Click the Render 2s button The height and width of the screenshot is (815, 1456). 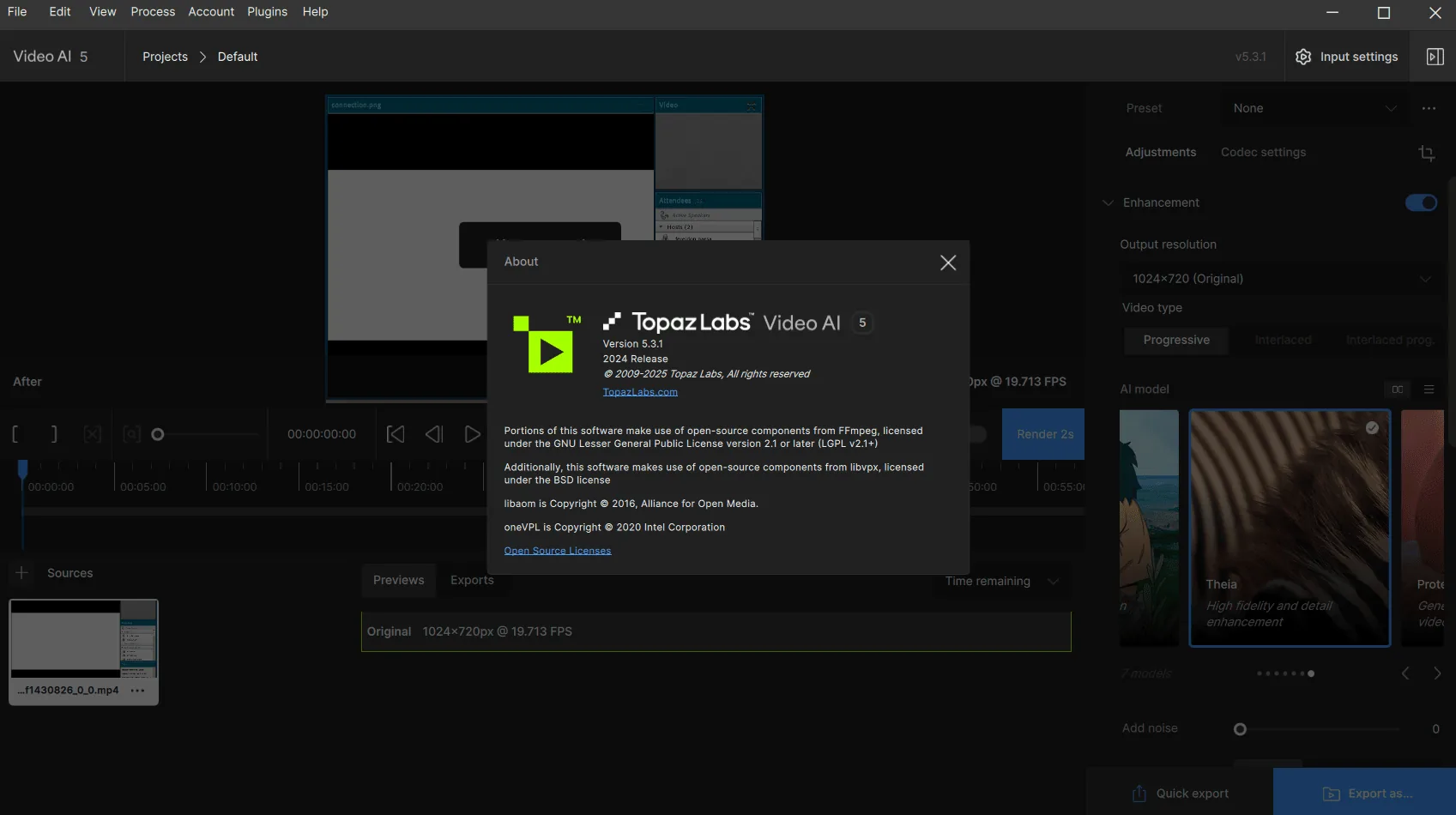coord(1043,434)
